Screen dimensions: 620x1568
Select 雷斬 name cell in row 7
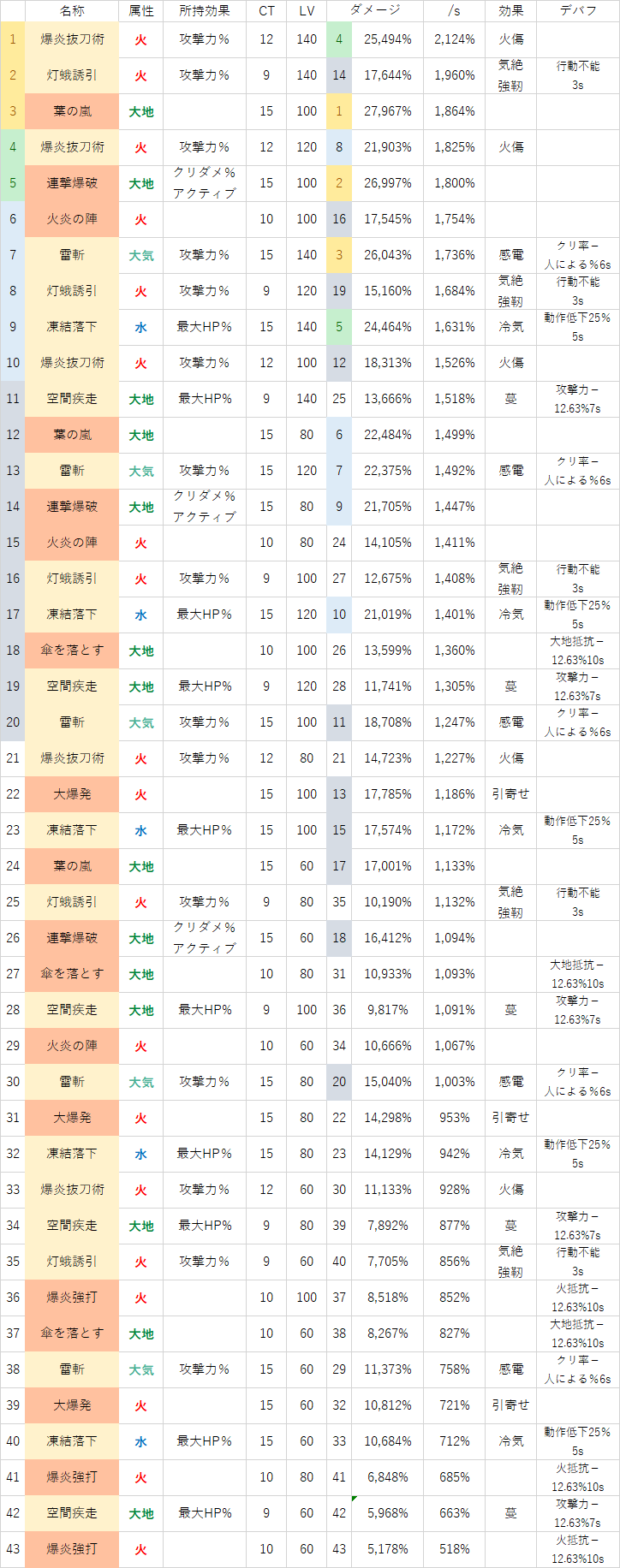72,255
